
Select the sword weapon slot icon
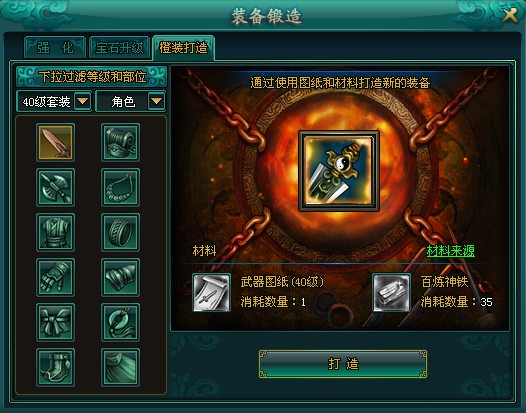55,142
